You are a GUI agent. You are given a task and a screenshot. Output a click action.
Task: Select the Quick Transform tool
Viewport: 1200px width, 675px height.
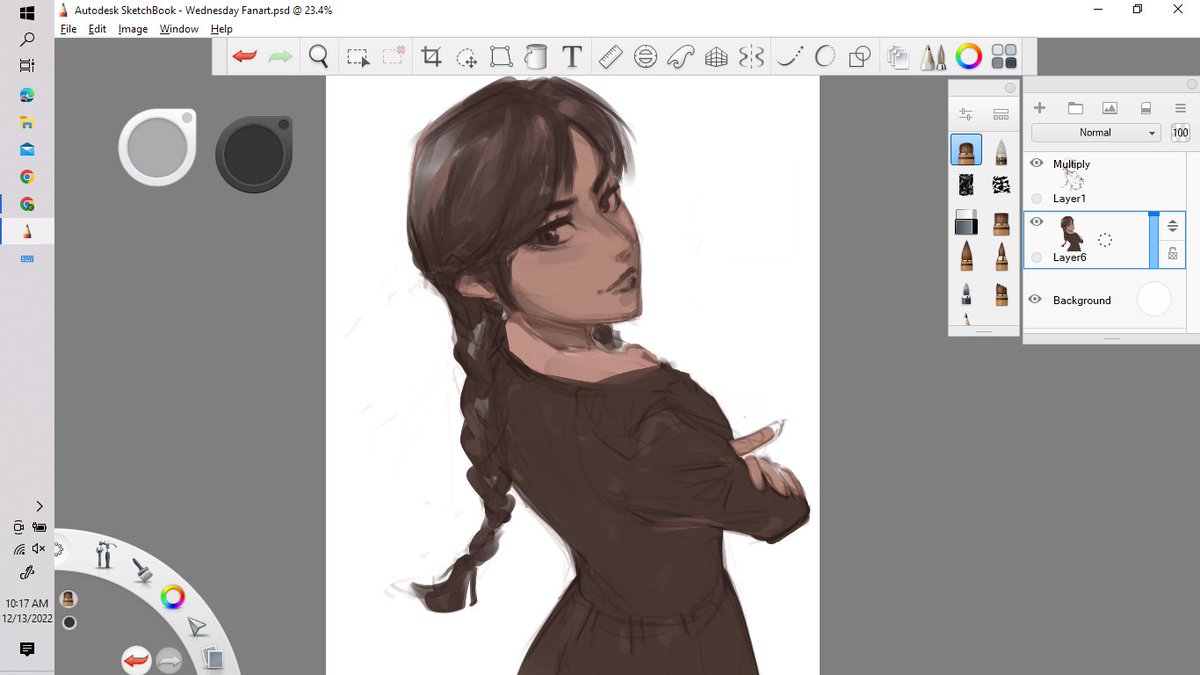coord(394,56)
